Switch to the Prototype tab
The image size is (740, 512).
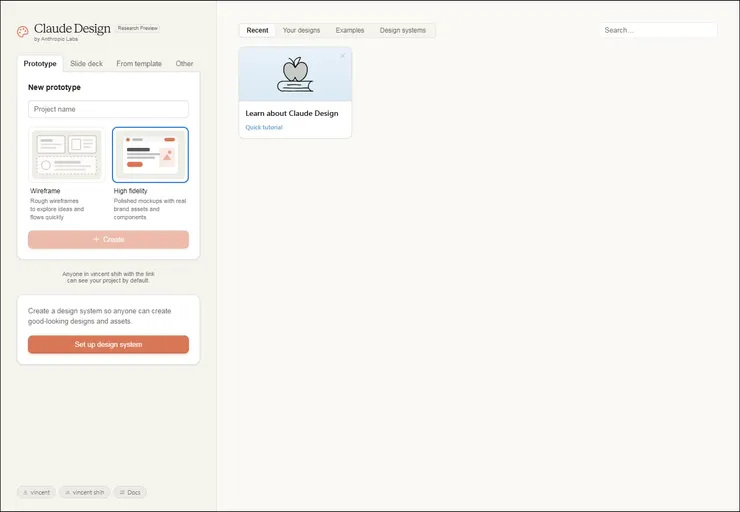pos(40,64)
